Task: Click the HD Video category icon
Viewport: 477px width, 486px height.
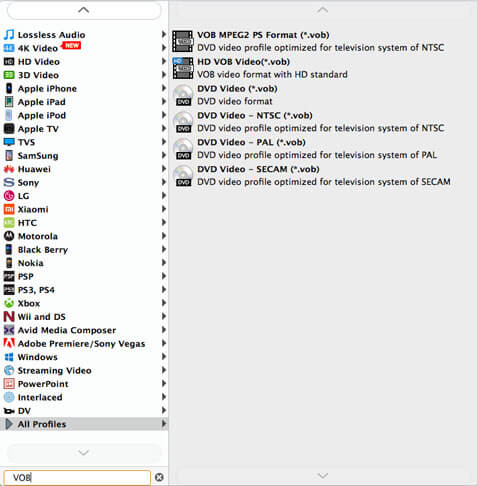Action: coord(9,62)
